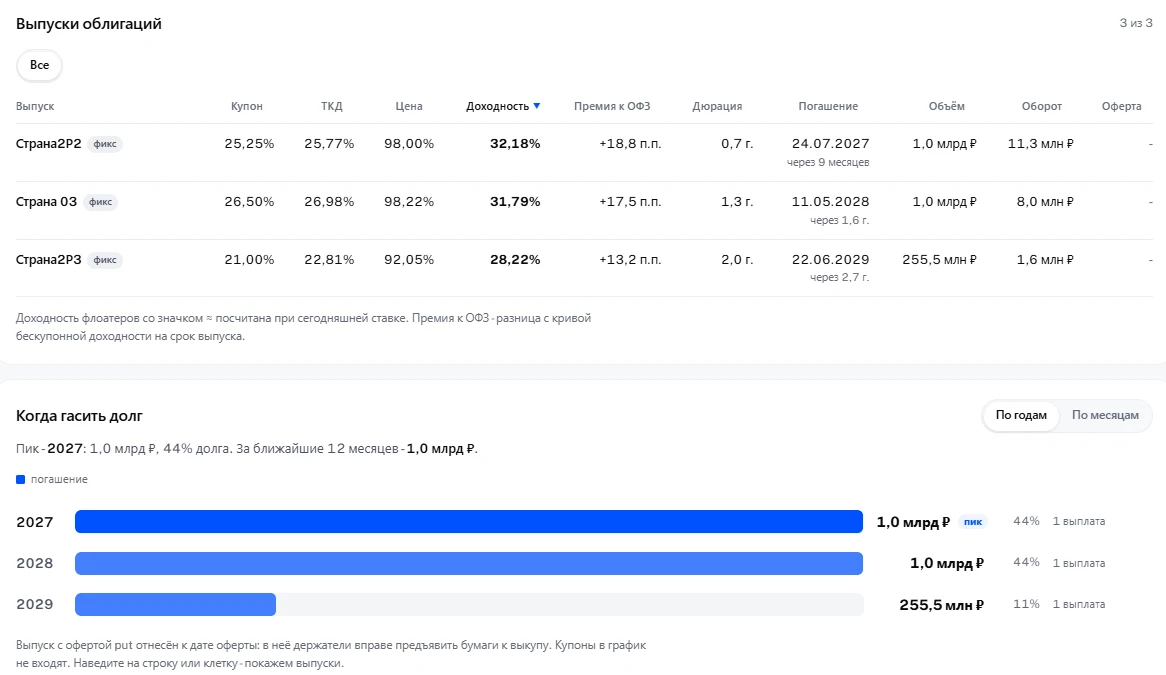Click the 2029 year label
Viewport: 1166px width, 675px height.
tap(35, 604)
